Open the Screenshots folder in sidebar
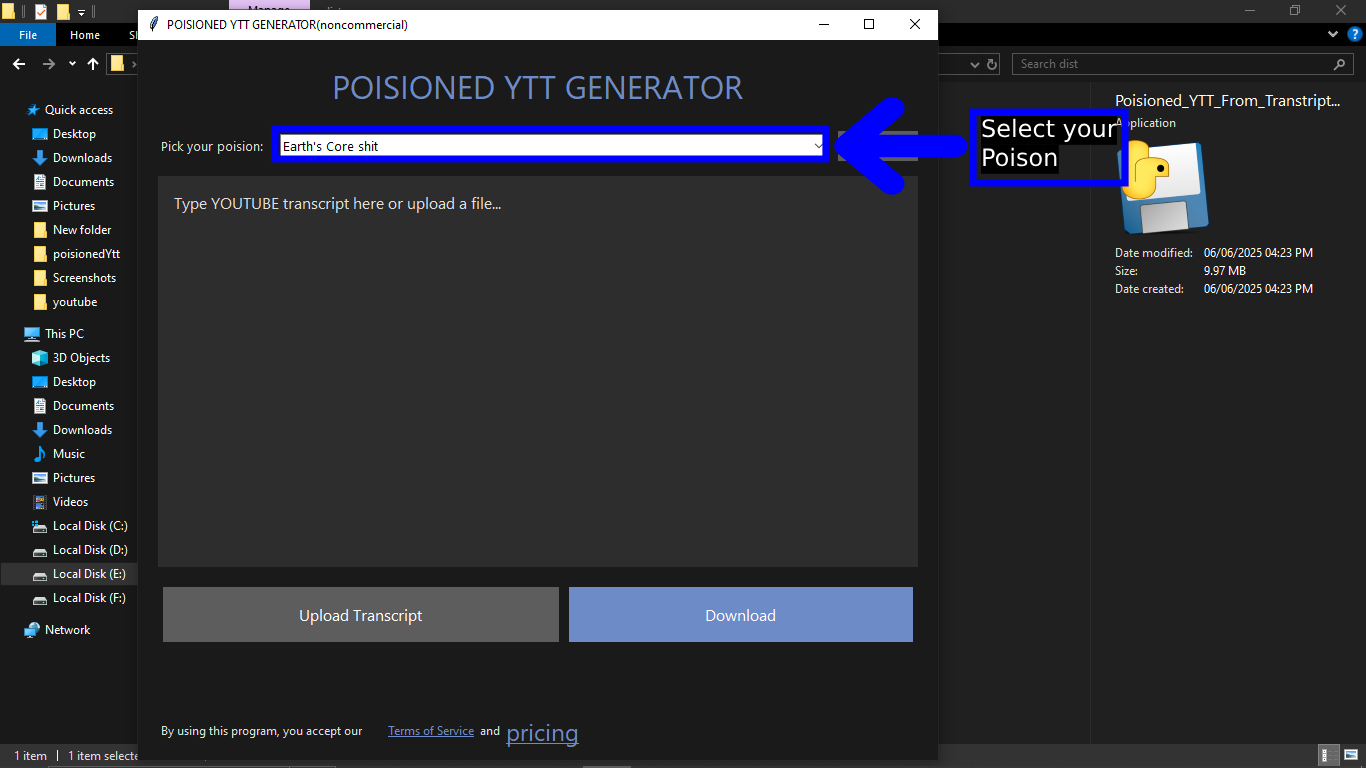The width and height of the screenshot is (1366, 768). click(84, 278)
